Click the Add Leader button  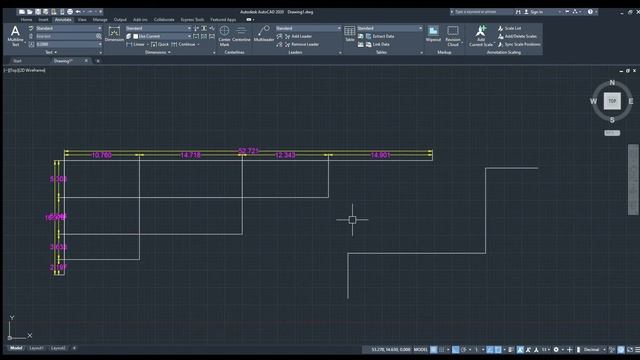(298, 36)
